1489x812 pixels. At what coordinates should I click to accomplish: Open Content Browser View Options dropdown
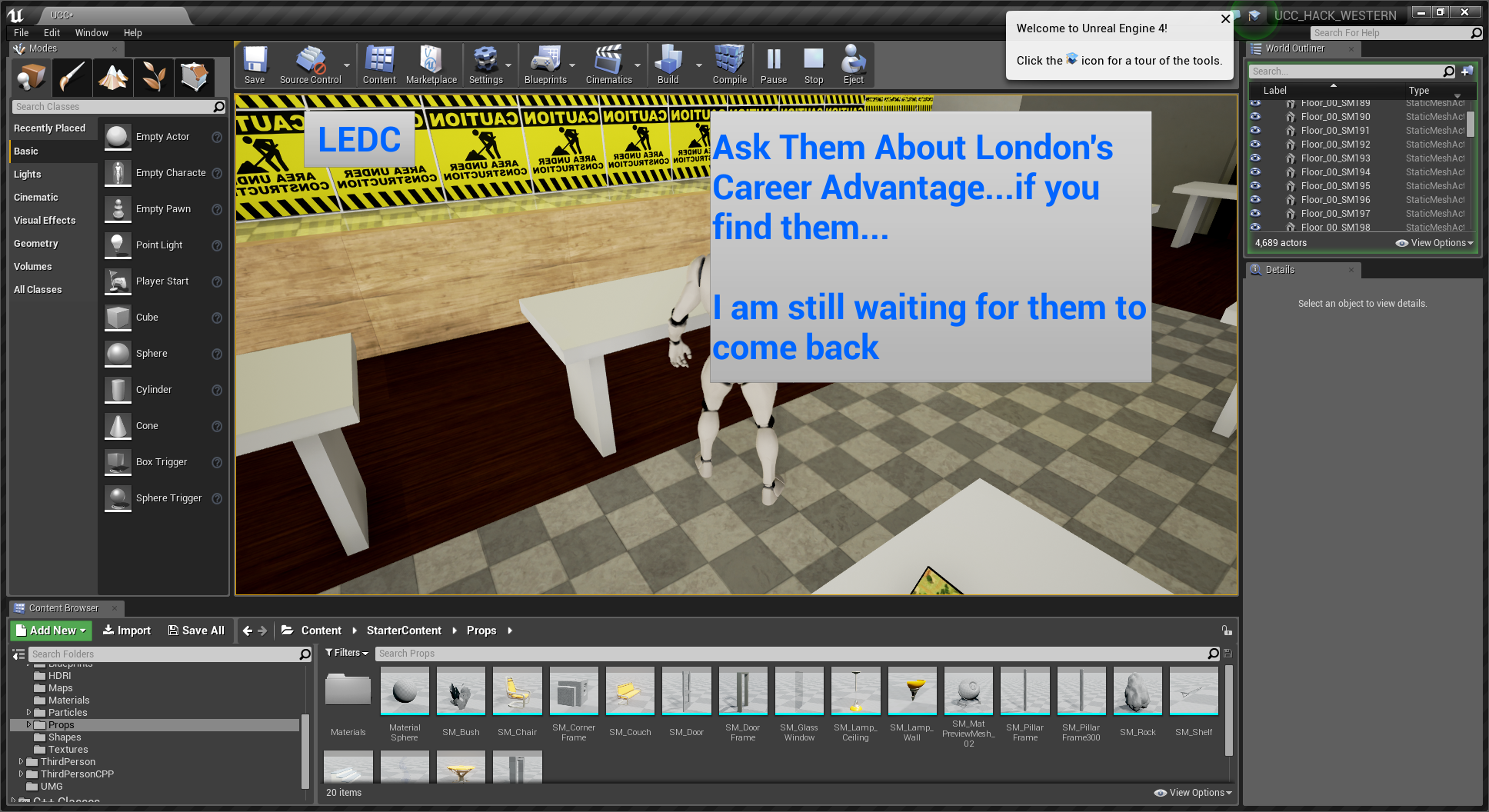pos(1193,793)
